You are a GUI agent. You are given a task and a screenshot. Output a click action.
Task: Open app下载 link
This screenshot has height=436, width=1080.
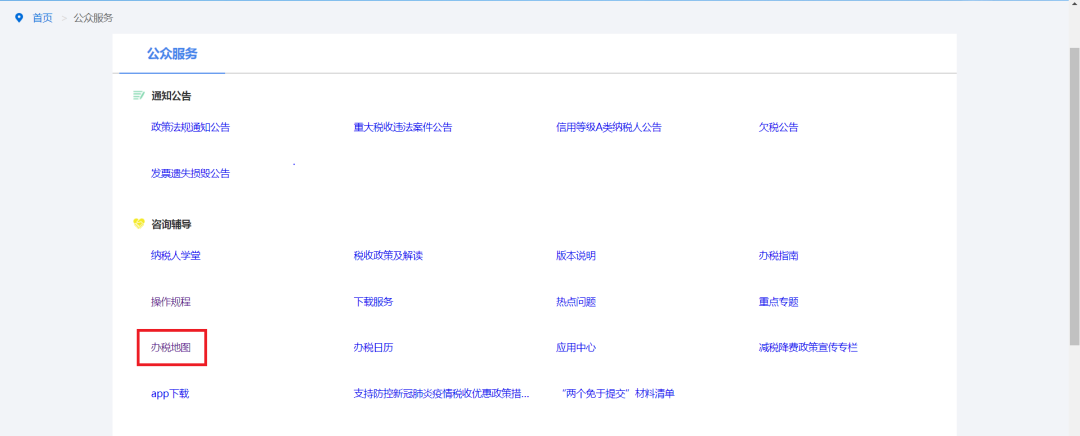point(170,394)
